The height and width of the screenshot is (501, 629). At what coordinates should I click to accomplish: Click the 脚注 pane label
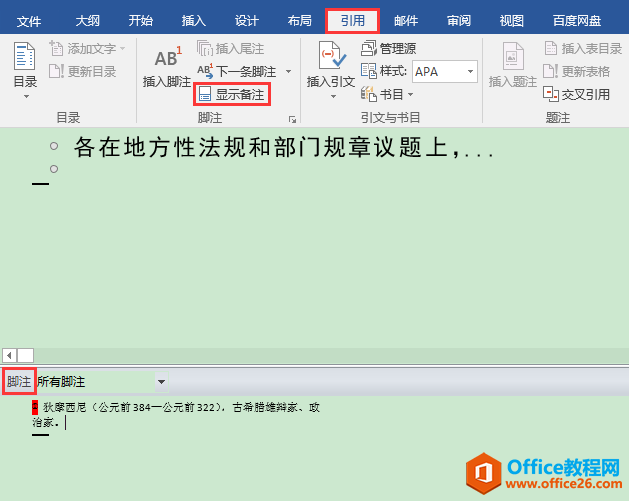click(19, 381)
